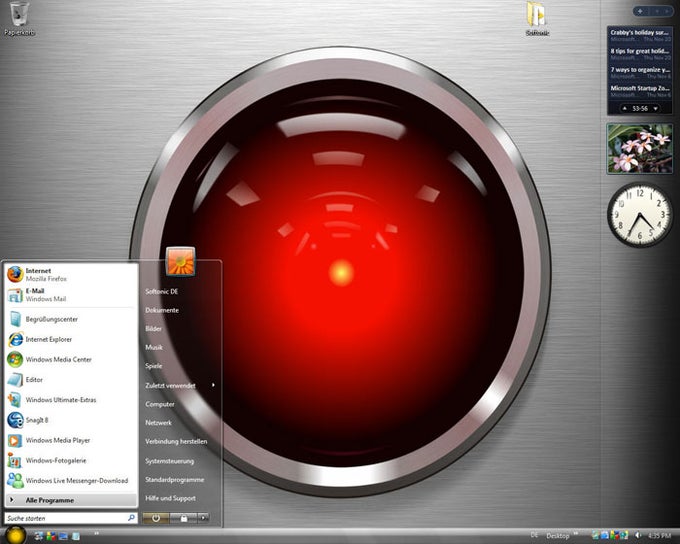Add gadget with sidebar plus button
Viewport: 680px width, 544px height.
point(640,11)
